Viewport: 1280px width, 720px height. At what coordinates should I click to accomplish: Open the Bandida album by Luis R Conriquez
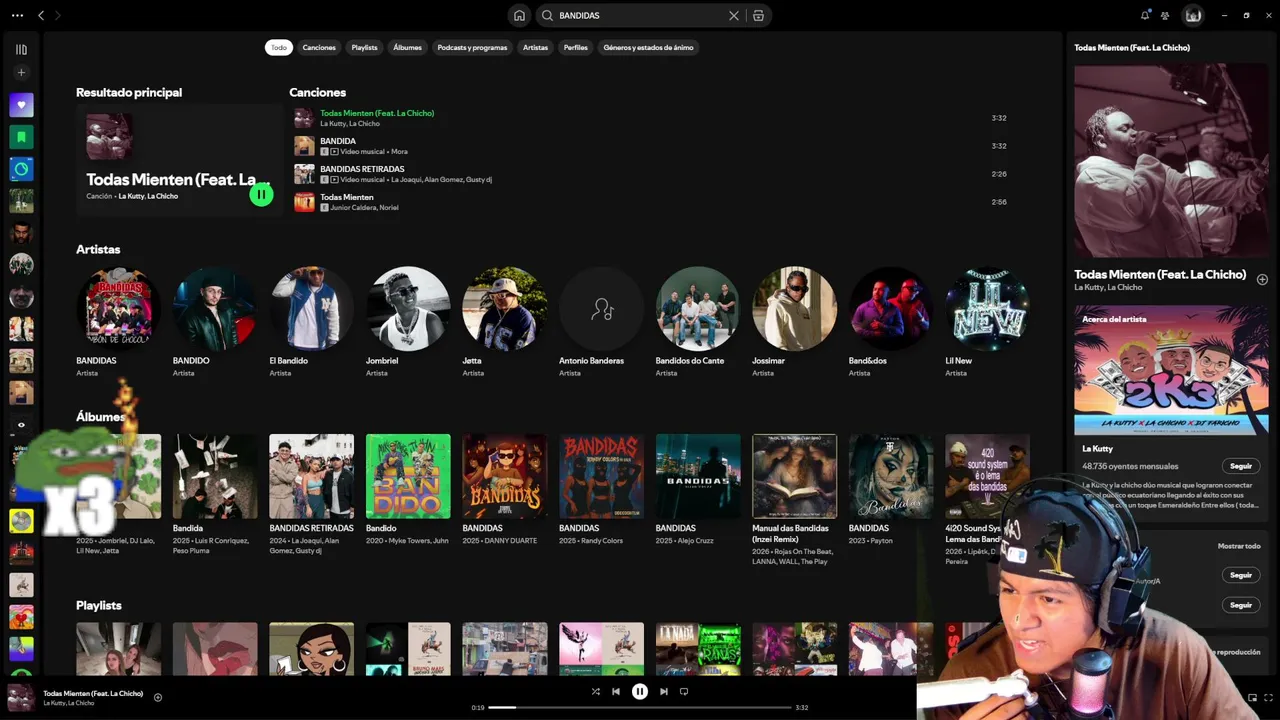point(215,476)
